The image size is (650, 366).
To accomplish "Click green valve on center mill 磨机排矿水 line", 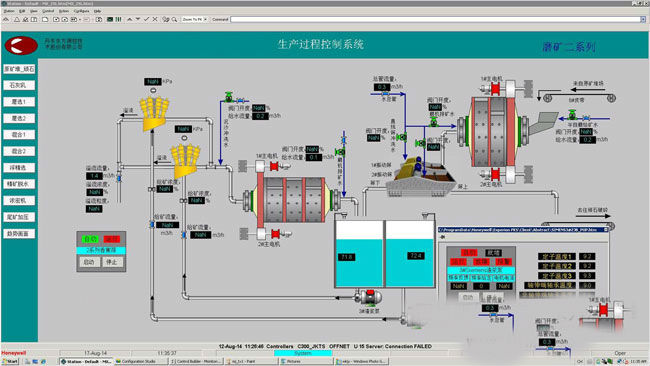I will (340, 152).
